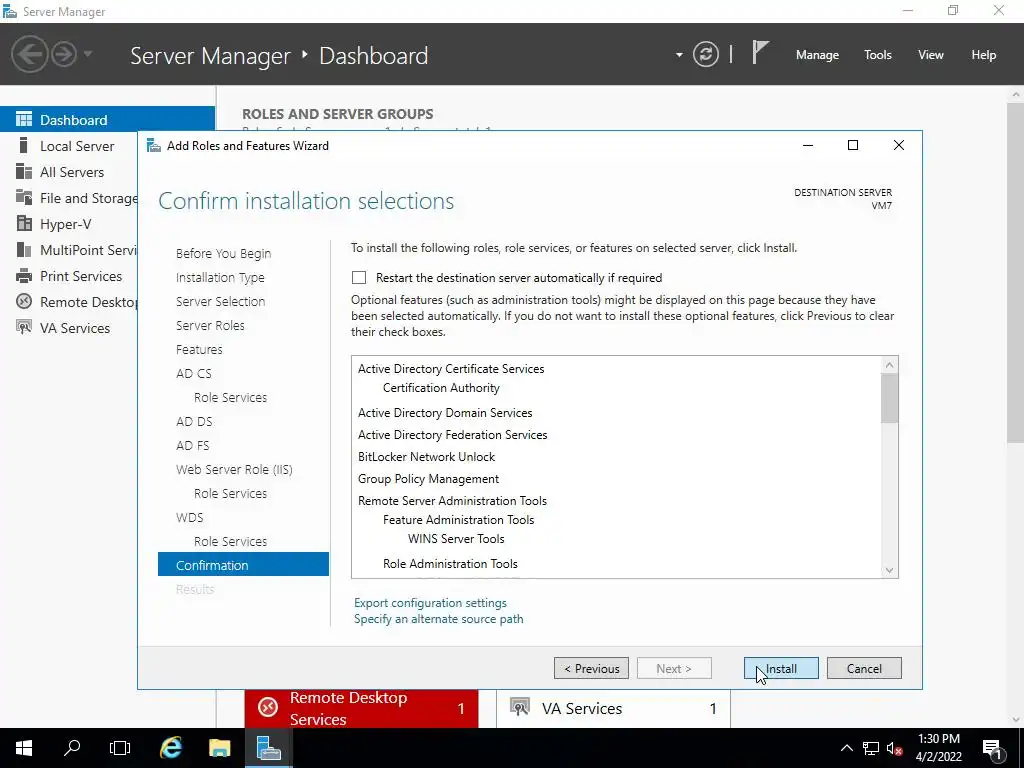Image resolution: width=1024 pixels, height=768 pixels.
Task: Go to WDS wizard step
Action: click(x=189, y=517)
